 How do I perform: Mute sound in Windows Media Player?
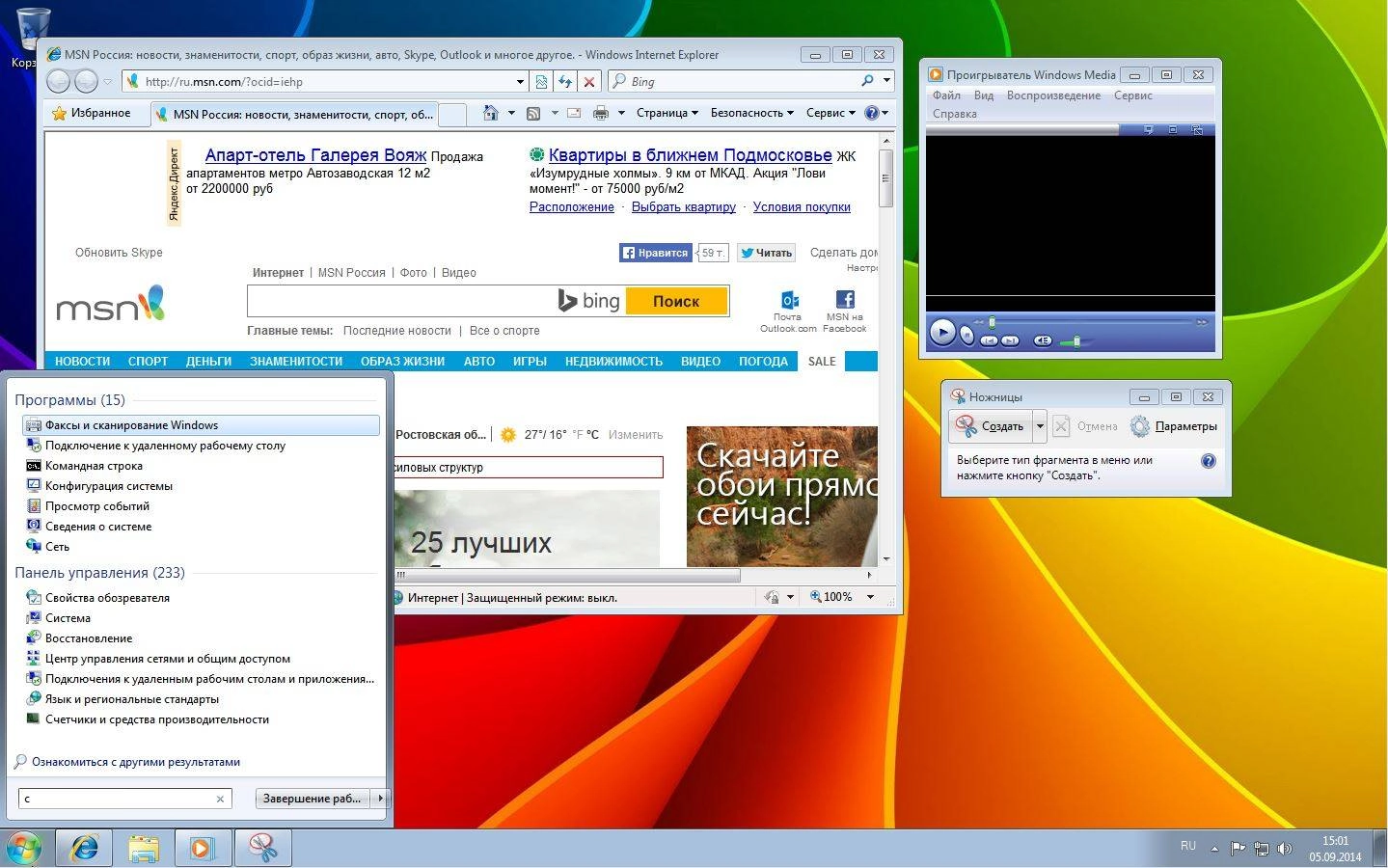coord(1043,340)
